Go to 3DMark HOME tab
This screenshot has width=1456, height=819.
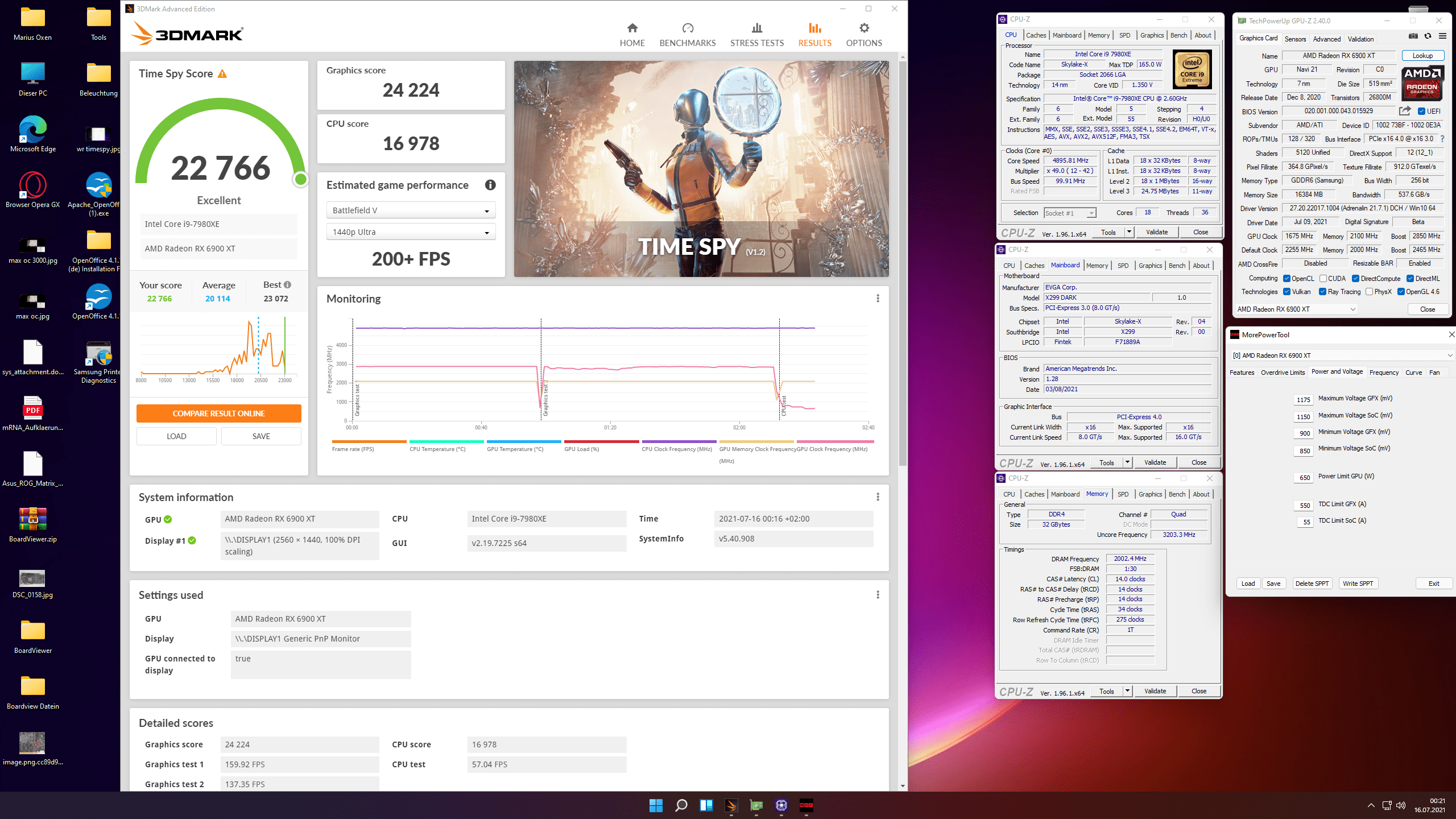point(632,35)
